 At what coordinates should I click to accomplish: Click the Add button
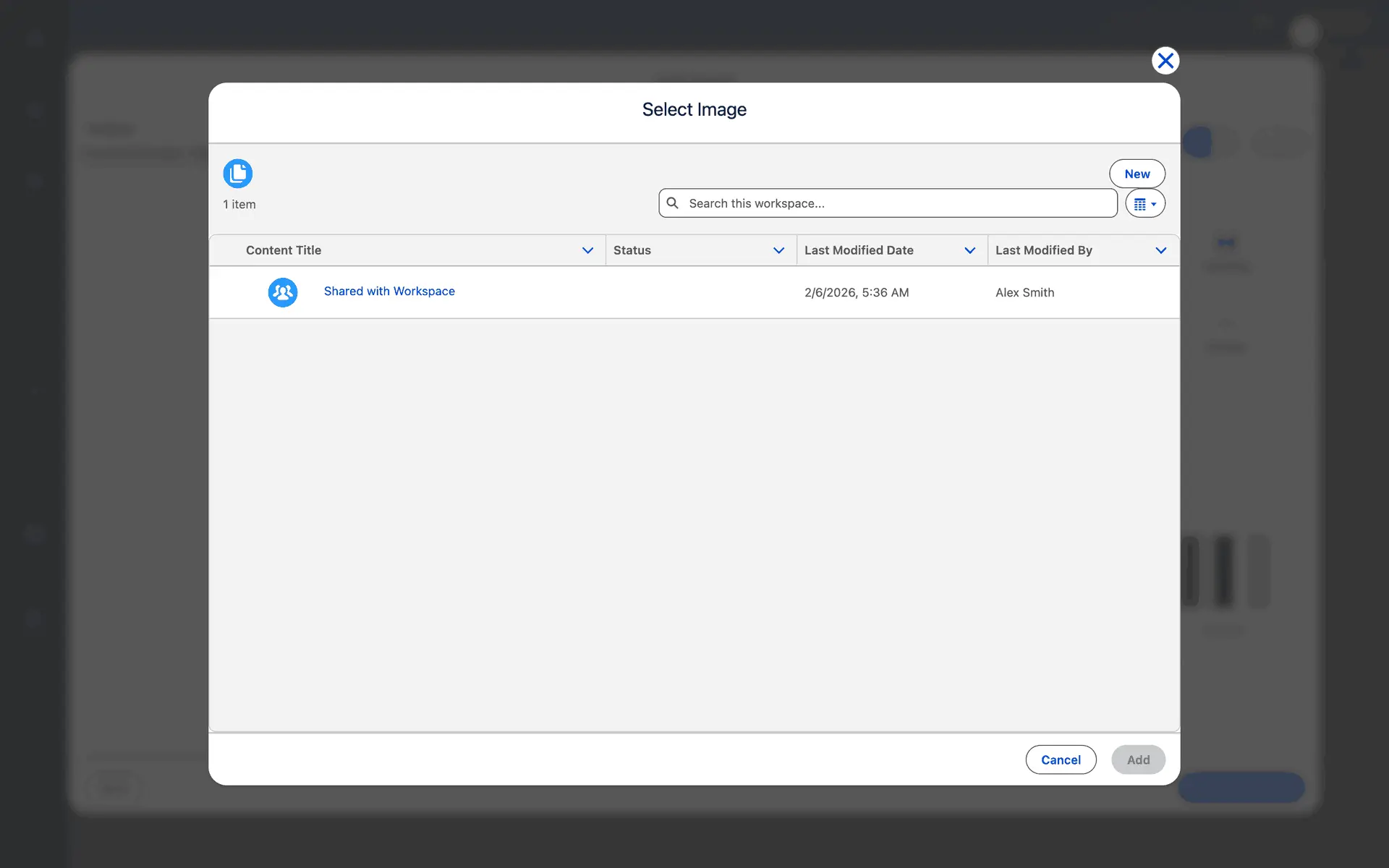(1137, 759)
